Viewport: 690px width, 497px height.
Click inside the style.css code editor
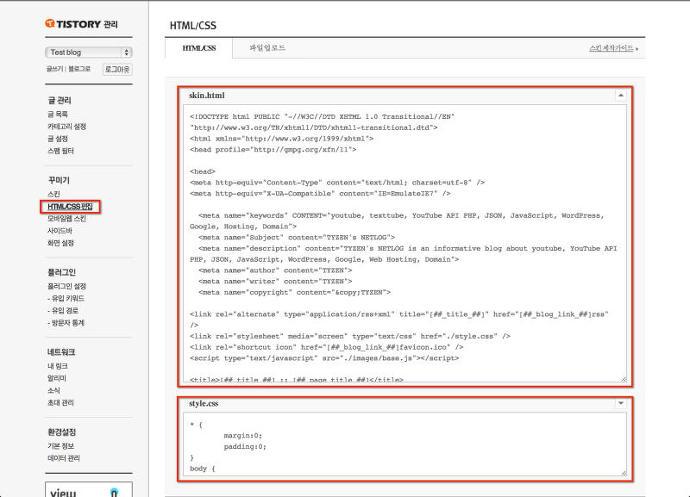405,444
